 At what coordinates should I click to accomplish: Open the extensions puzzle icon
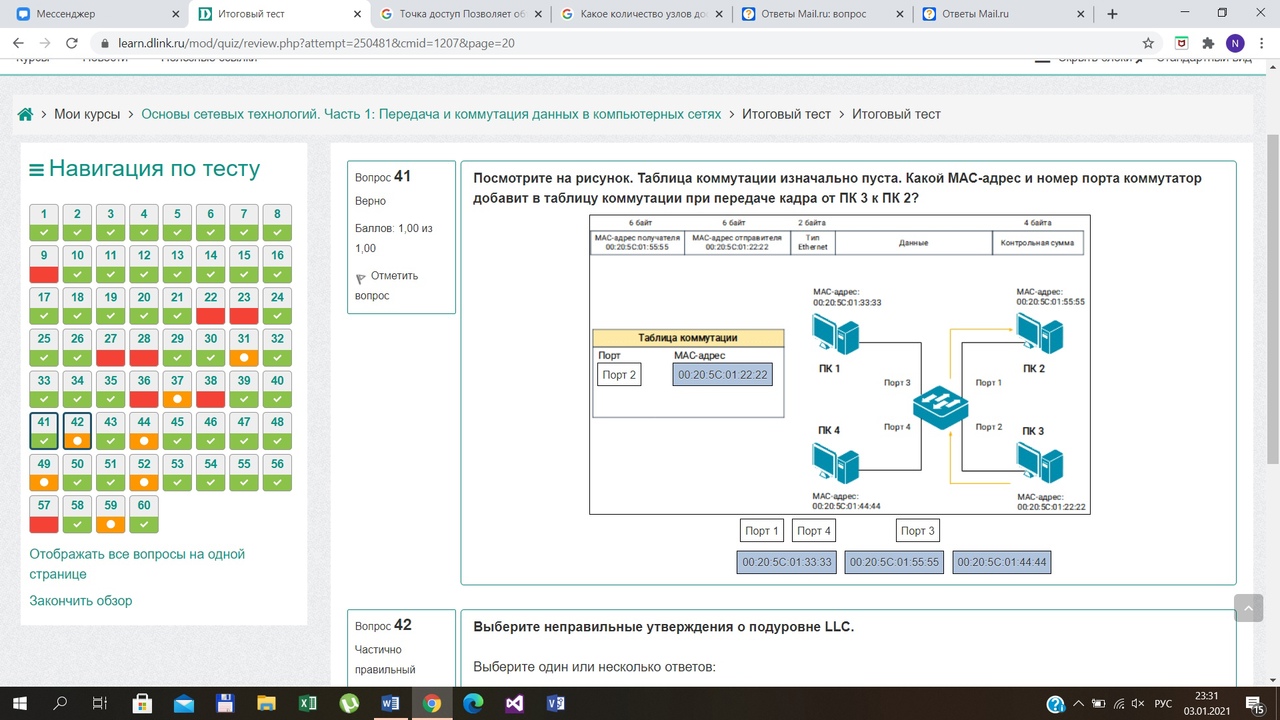pos(1208,43)
